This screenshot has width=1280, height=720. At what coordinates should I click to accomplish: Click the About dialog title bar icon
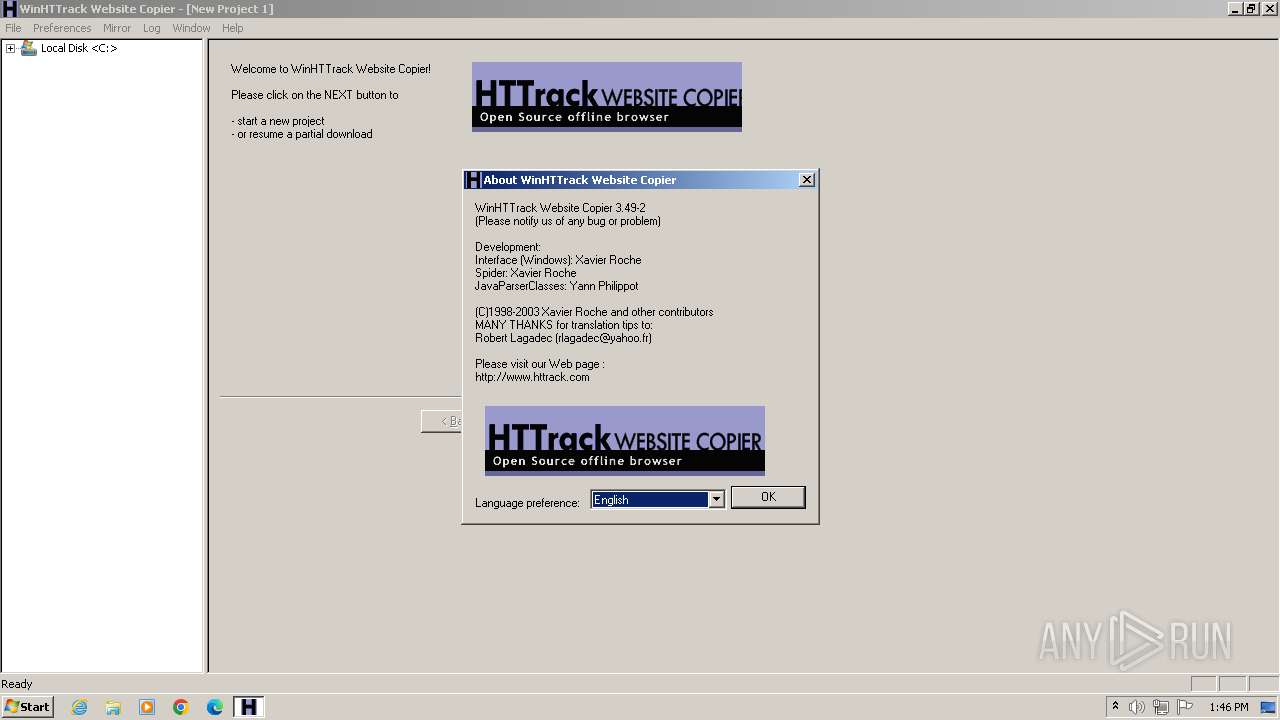point(473,180)
